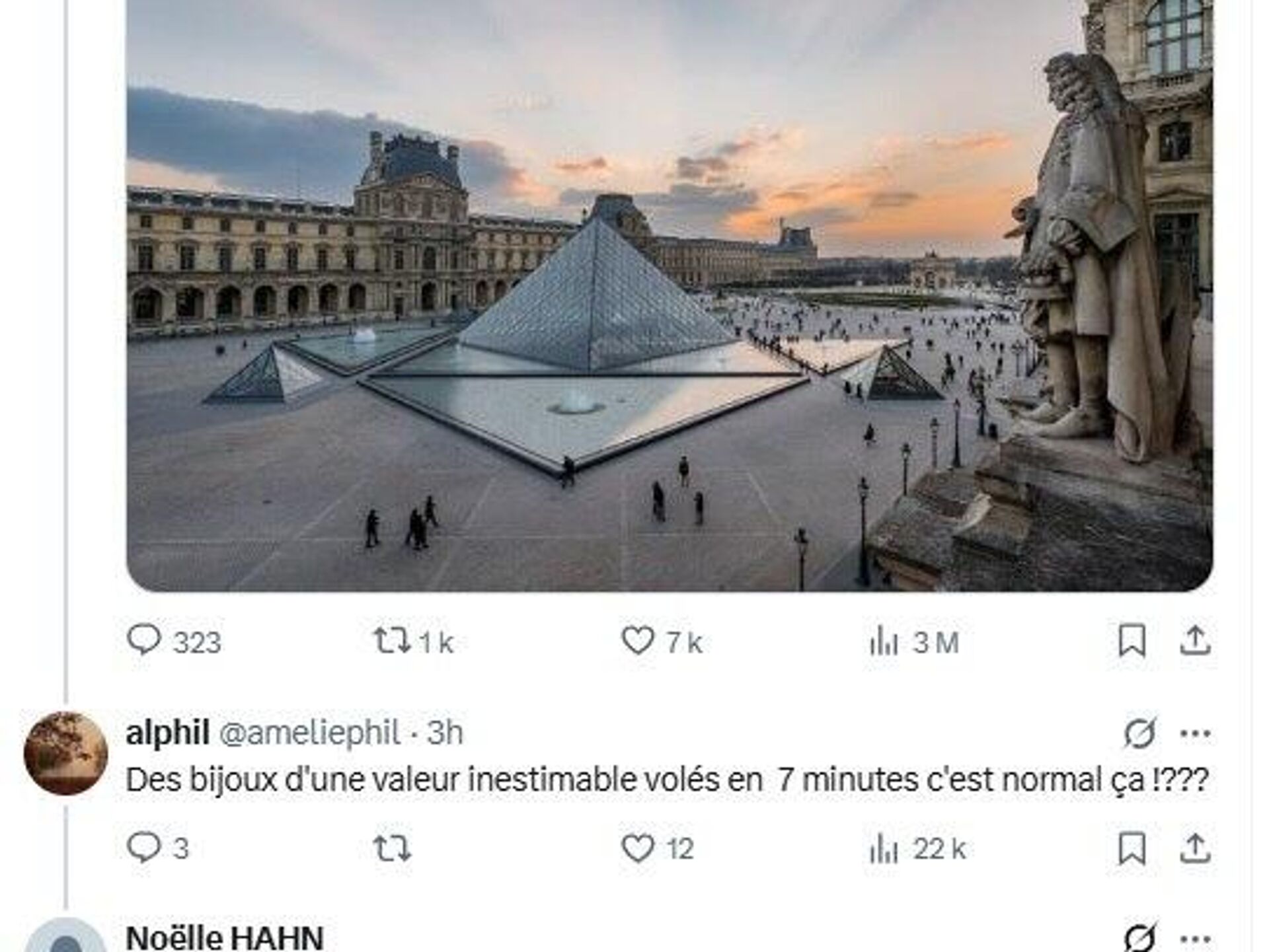Repost the Louvre photo post
1269x952 pixels.
pyautogui.click(x=413, y=641)
